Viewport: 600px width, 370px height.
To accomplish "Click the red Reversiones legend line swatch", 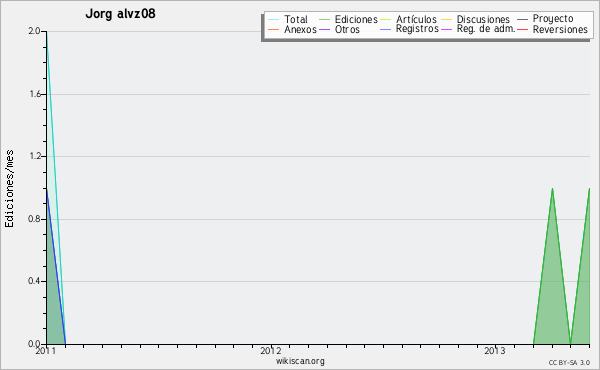I will (523, 30).
